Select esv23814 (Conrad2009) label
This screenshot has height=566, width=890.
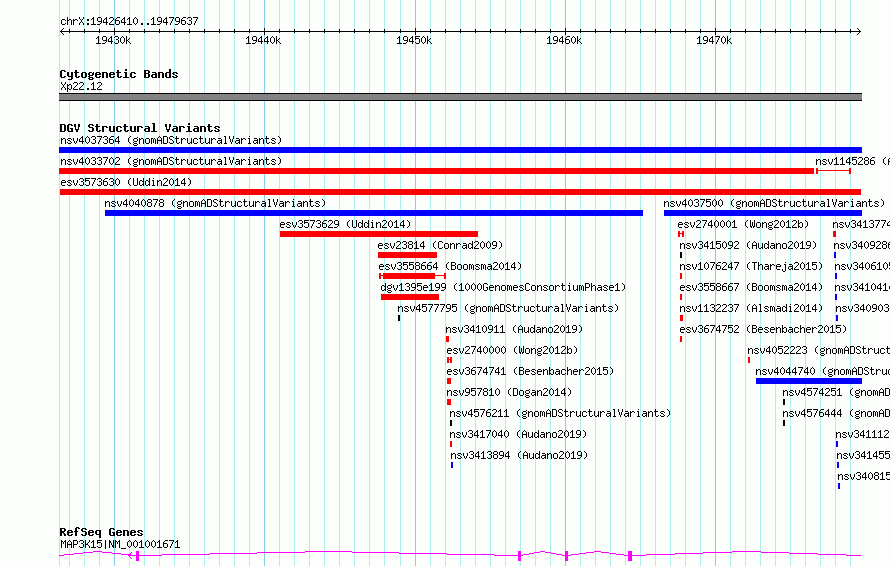[x=440, y=245]
